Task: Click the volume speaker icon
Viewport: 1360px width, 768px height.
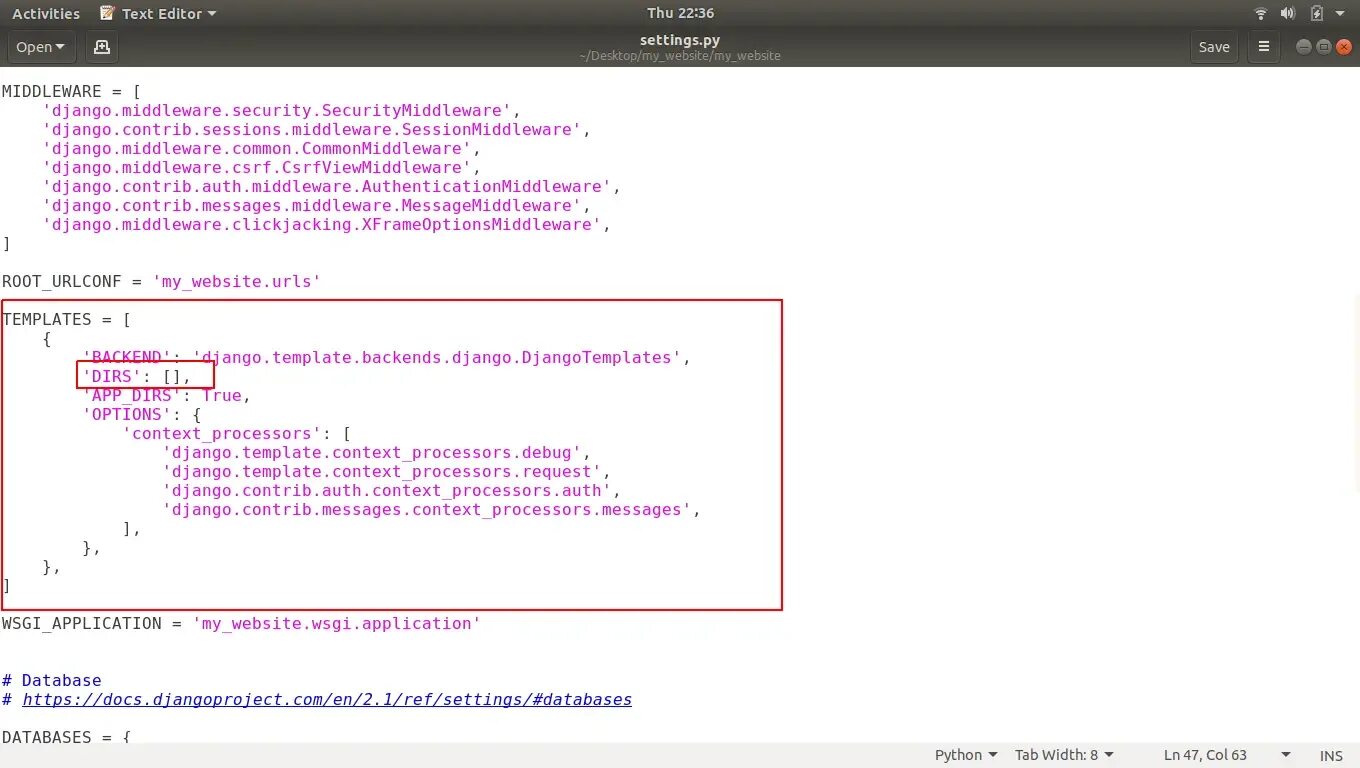Action: [x=1288, y=13]
